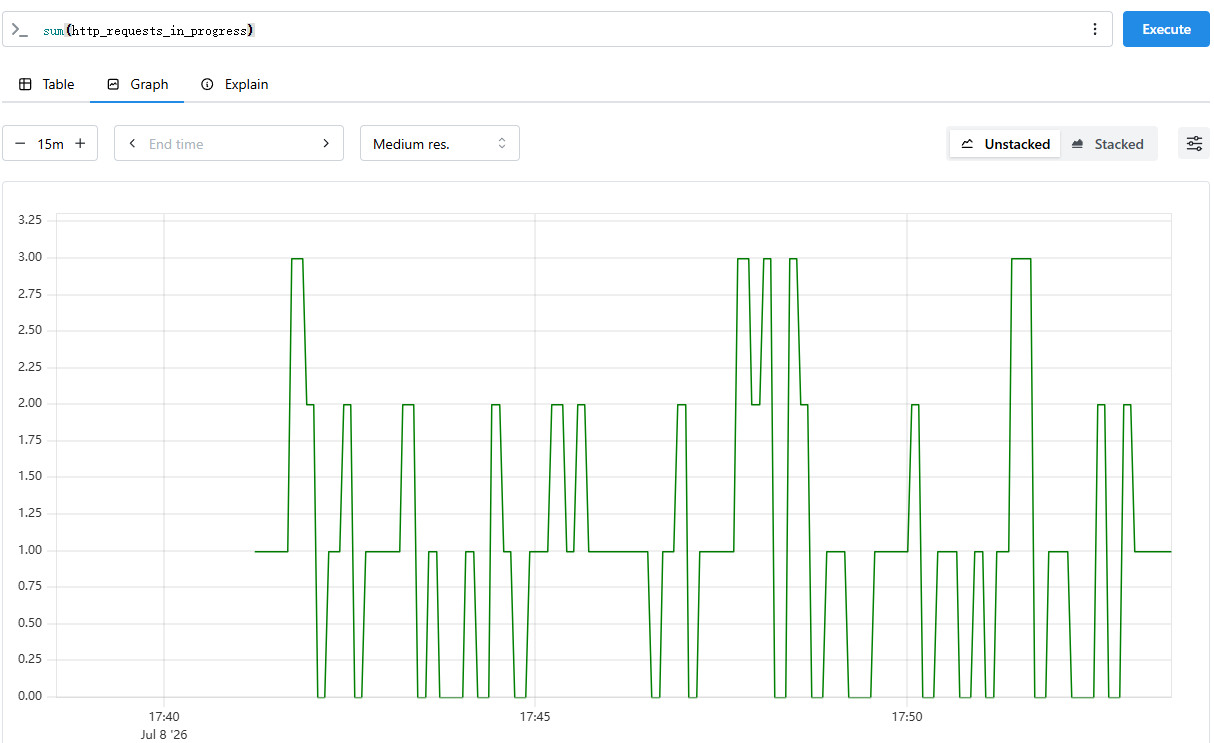Switch to the Table tab
The width and height of the screenshot is (1214, 743).
tap(46, 84)
